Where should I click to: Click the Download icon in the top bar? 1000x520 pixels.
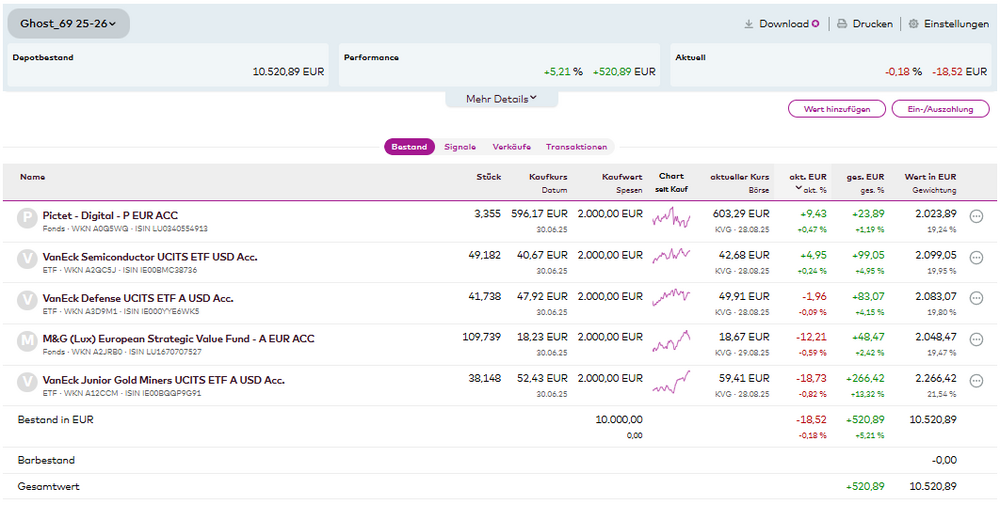pos(749,24)
